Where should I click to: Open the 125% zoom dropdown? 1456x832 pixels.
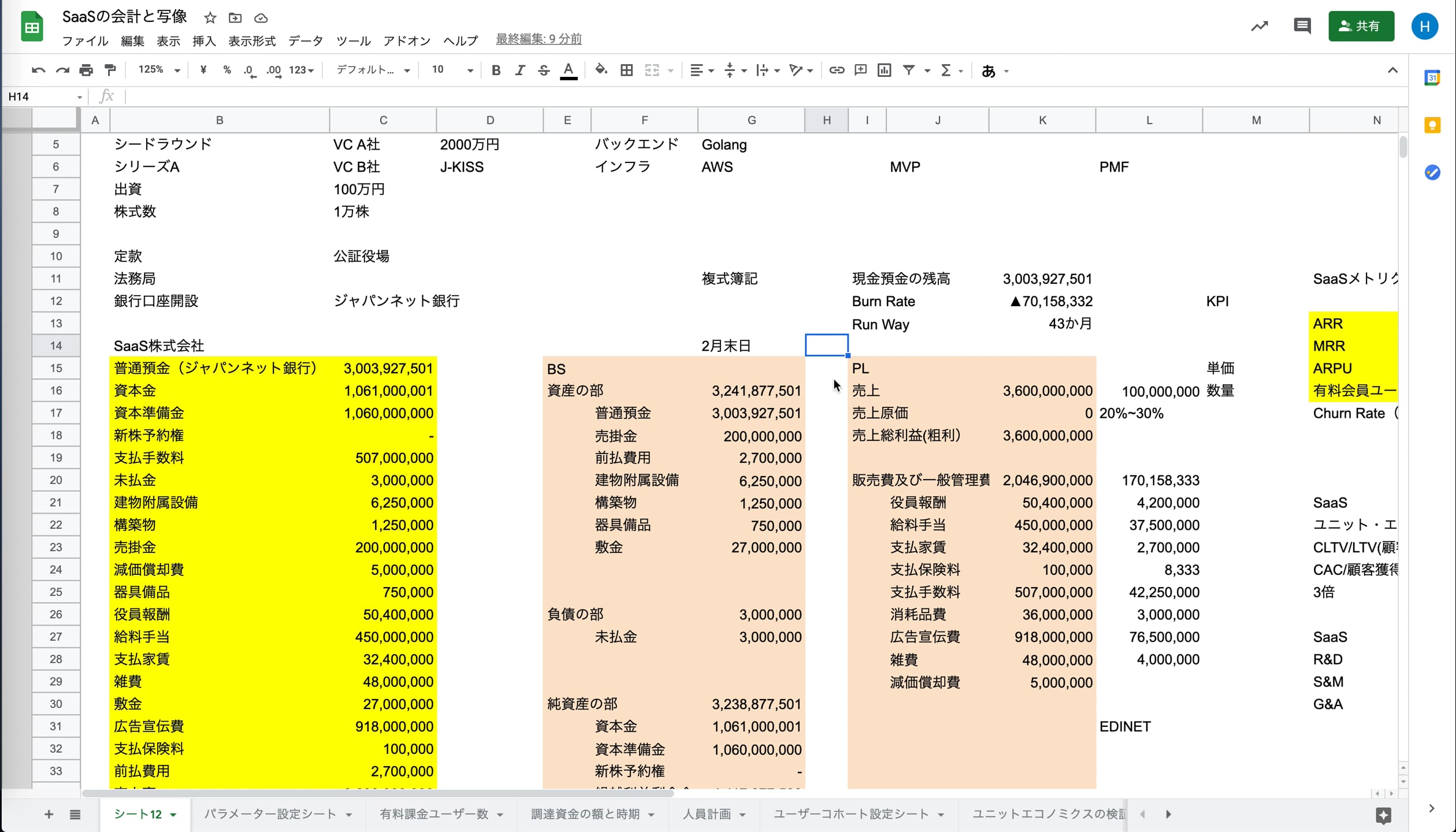pos(159,70)
